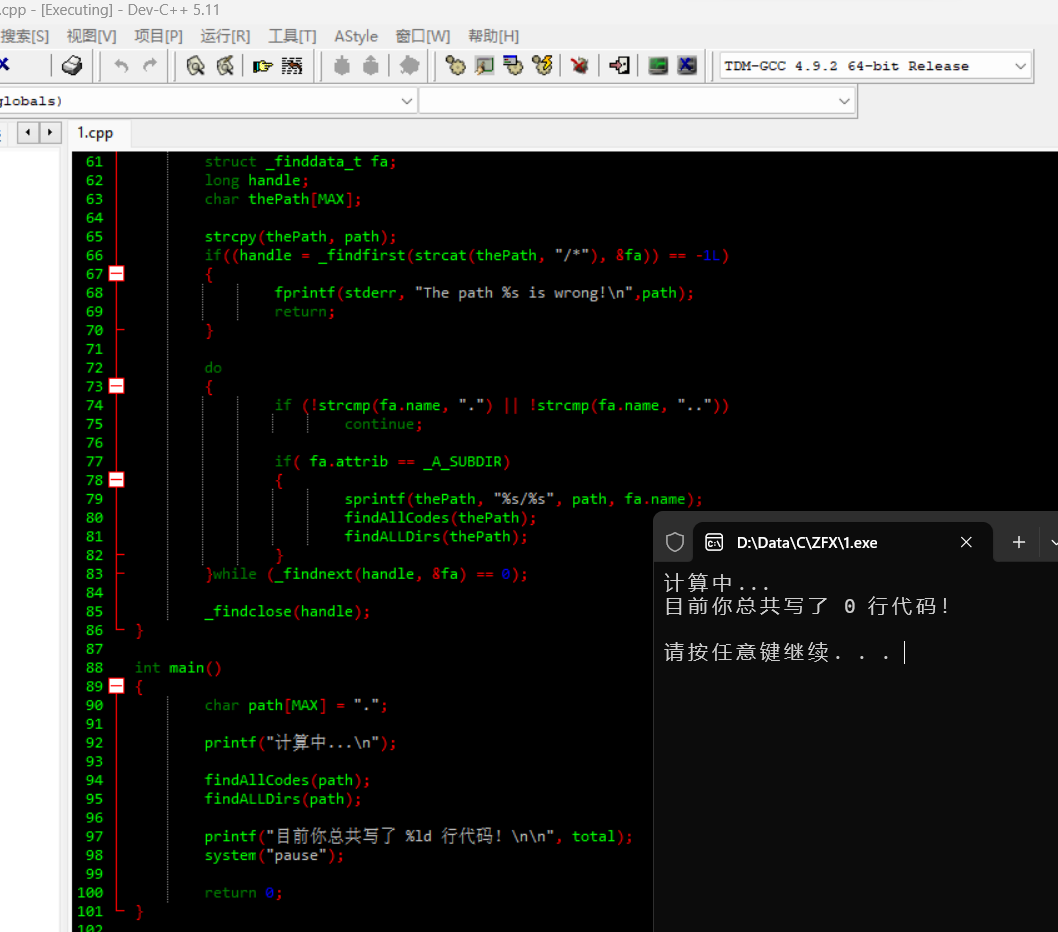This screenshot has width=1058, height=932.
Task: Open the TDM-GCC compiler set dropdown
Action: (1020, 66)
